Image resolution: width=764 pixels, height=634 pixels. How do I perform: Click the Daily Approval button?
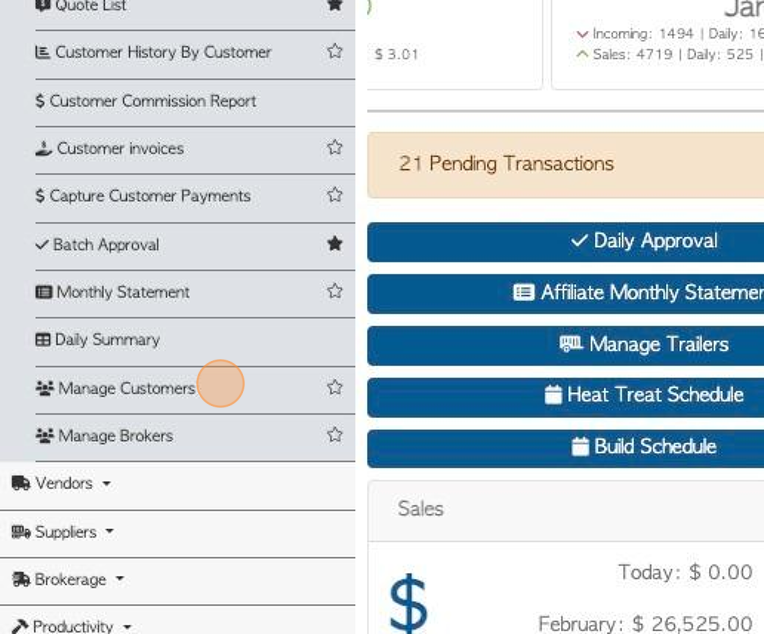tap(566, 242)
